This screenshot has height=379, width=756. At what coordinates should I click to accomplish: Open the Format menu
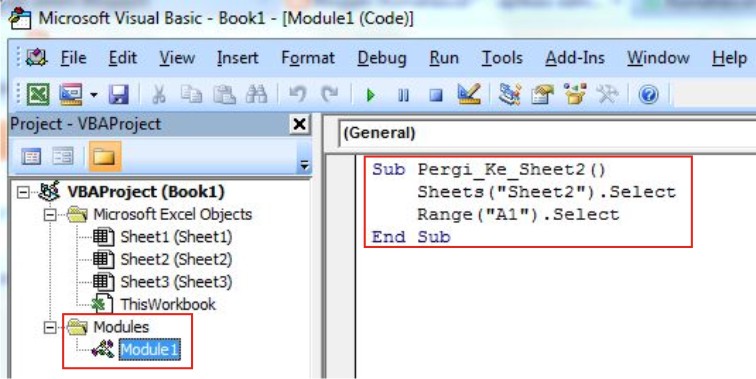[308, 58]
